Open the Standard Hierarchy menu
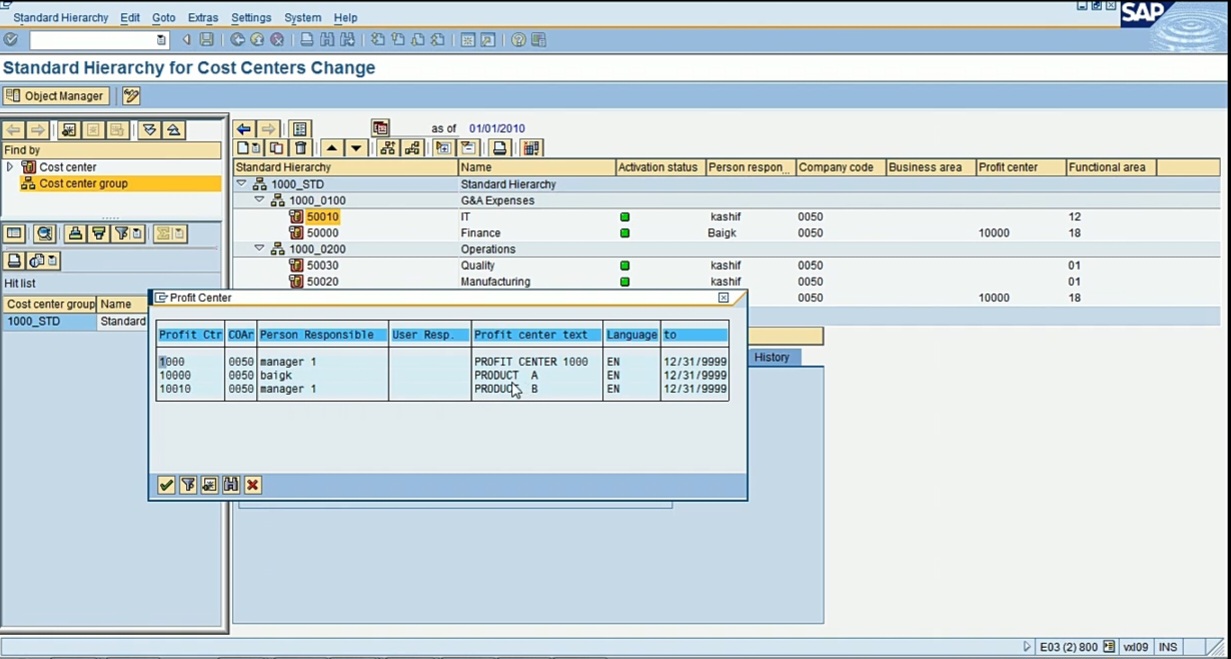 pos(61,18)
